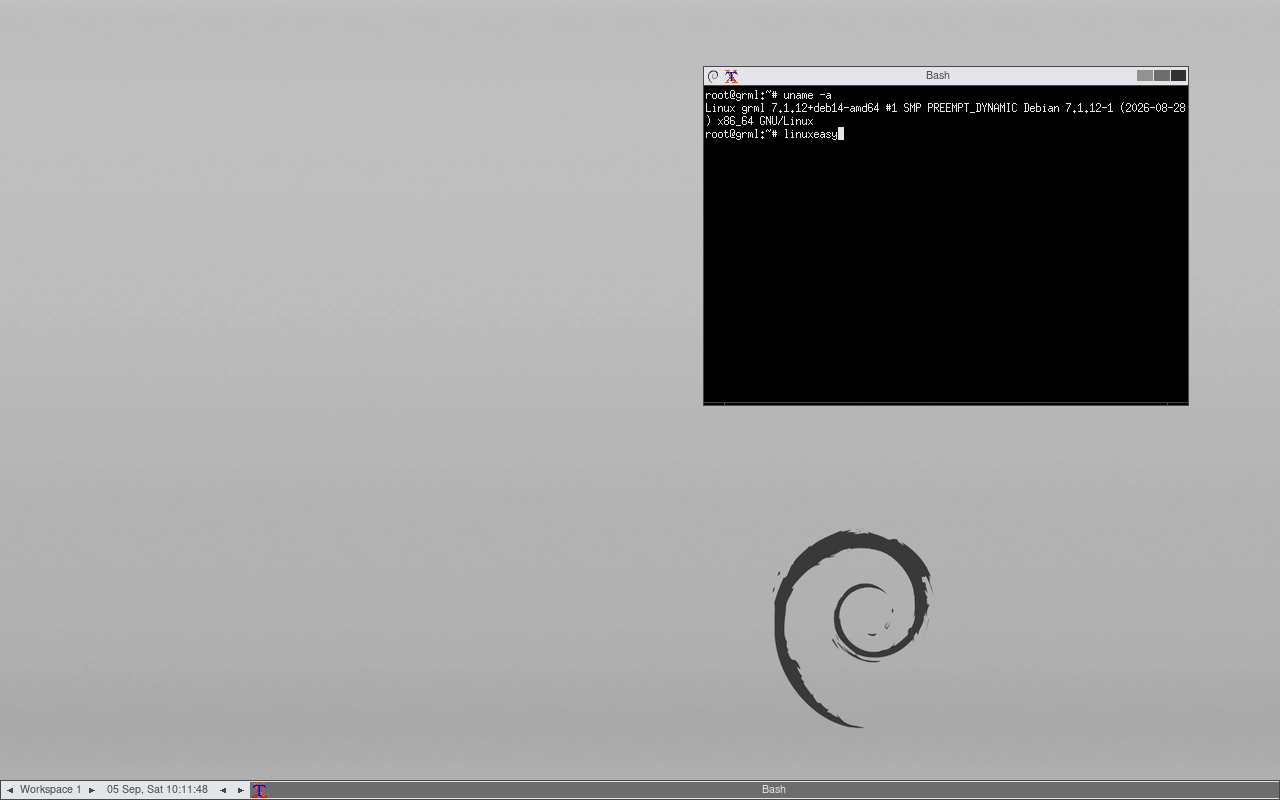Close the Bash terminal window

(1179, 75)
